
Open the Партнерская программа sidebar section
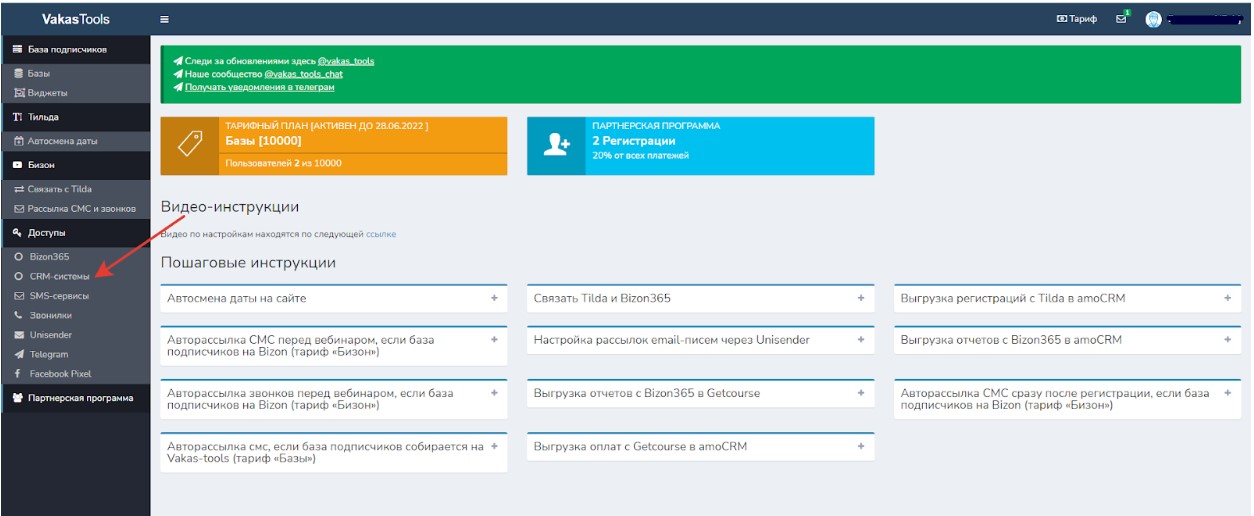[x=80, y=398]
